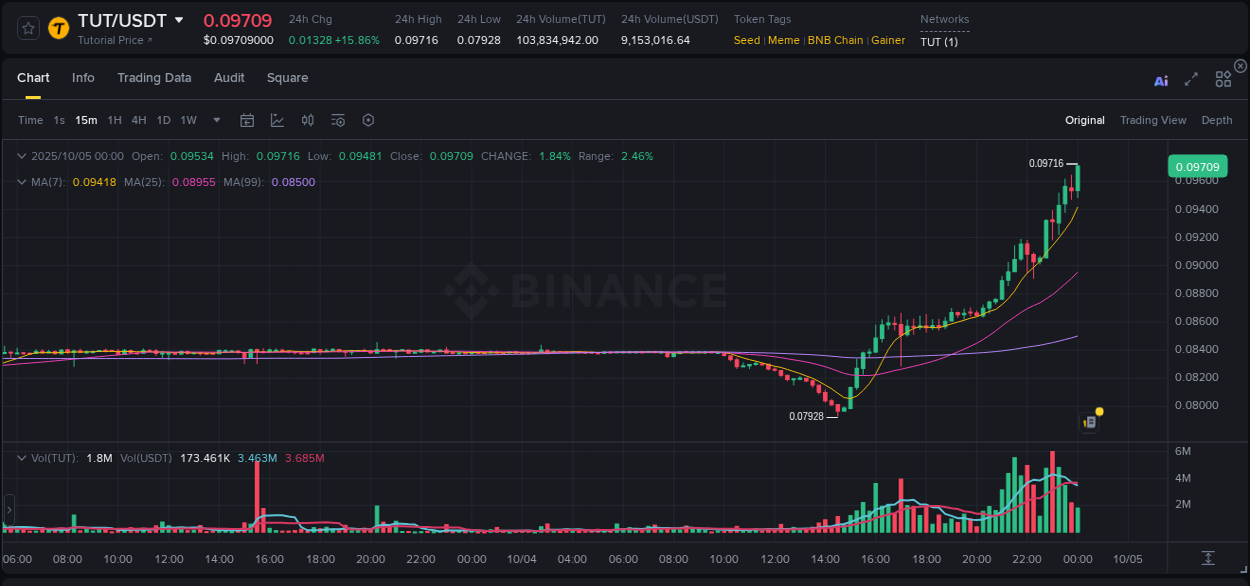Click the Ai analysis icon
Image resolution: width=1250 pixels, height=586 pixels.
point(1160,80)
